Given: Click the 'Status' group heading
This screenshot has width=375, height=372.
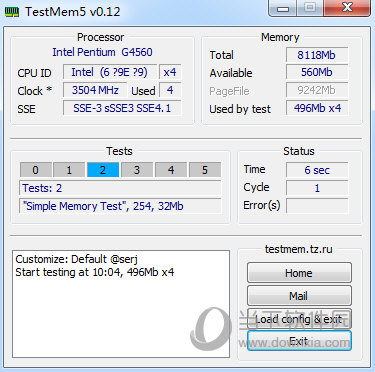Looking at the screenshot, I should 299,151.
